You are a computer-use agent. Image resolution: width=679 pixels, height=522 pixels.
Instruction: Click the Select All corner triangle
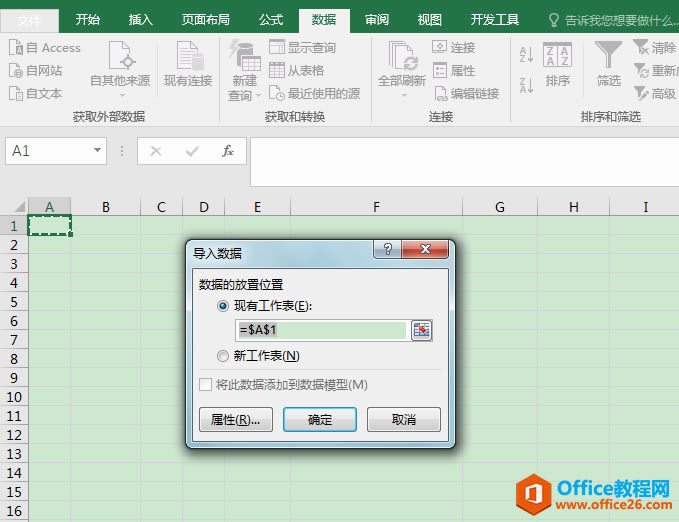coord(19,206)
